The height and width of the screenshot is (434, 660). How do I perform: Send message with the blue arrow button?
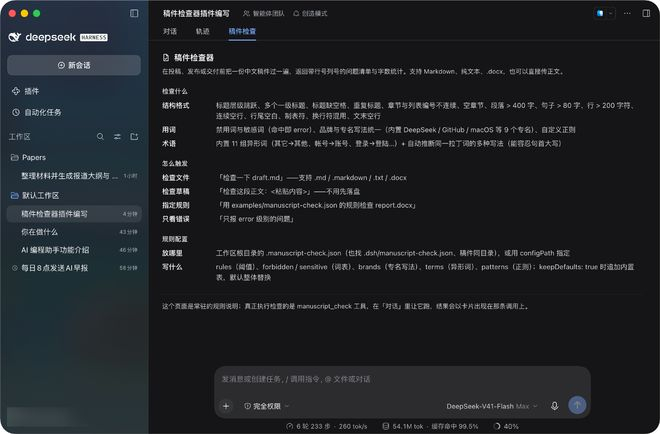point(577,405)
